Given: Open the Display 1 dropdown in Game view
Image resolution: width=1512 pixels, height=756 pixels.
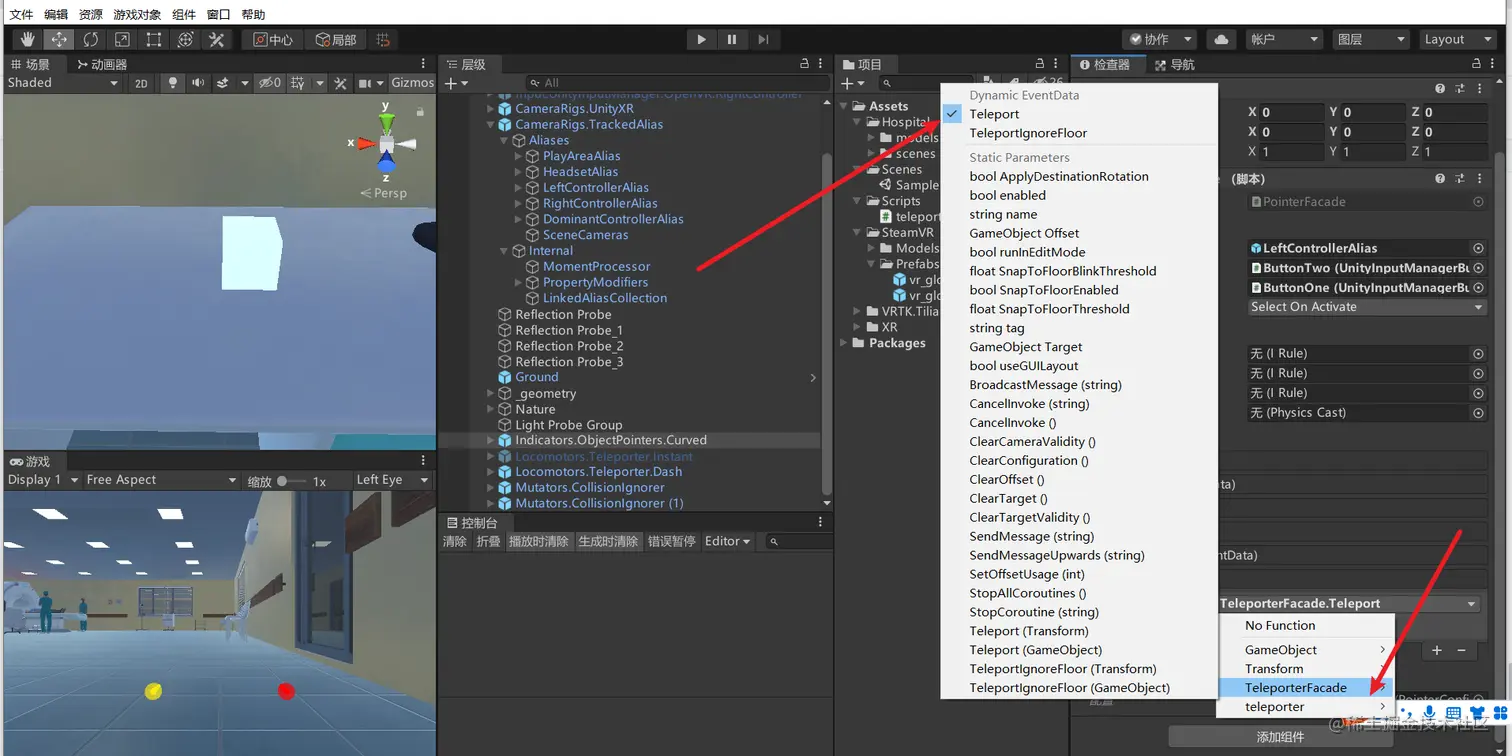Looking at the screenshot, I should pos(41,480).
